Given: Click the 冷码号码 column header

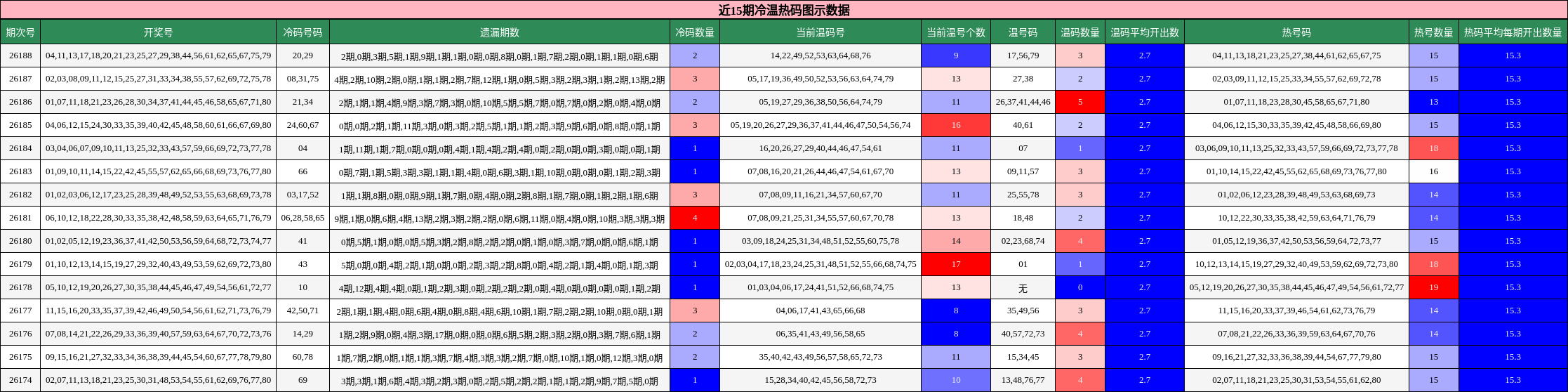Looking at the screenshot, I should tap(303, 32).
